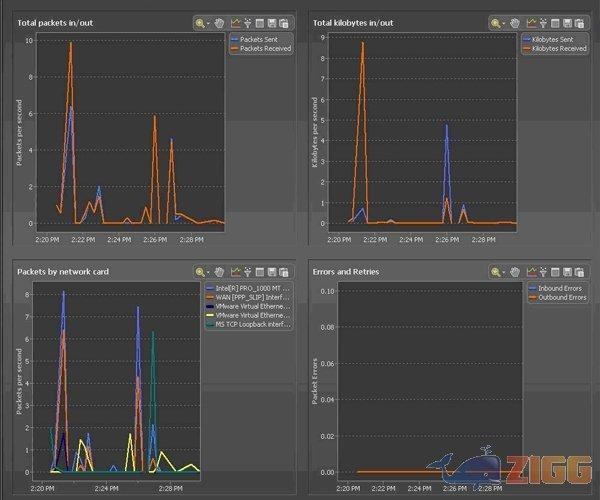Image resolution: width=600 pixels, height=500 pixels.
Task: Click blue Intel PRO_1000 MT legend color swatch
Action: coord(208,287)
